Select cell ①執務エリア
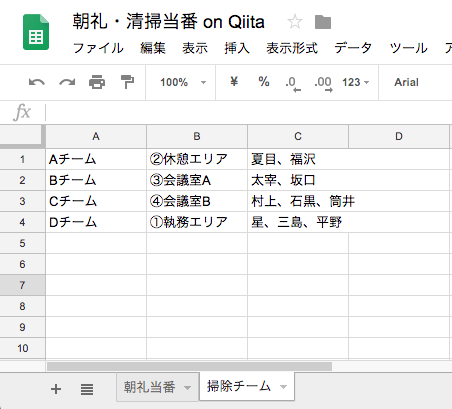This screenshot has width=452, height=409. coord(197,222)
